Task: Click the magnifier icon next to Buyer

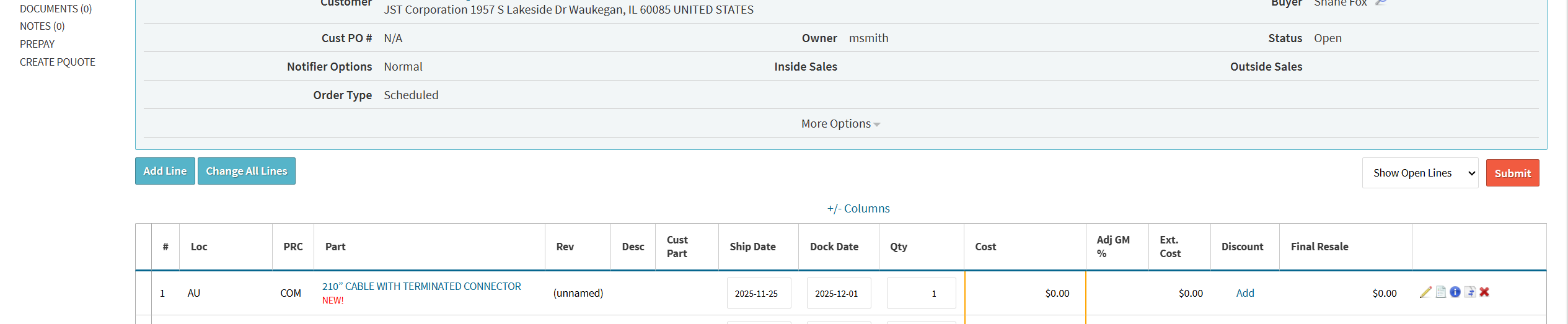Action: pyautogui.click(x=1381, y=3)
